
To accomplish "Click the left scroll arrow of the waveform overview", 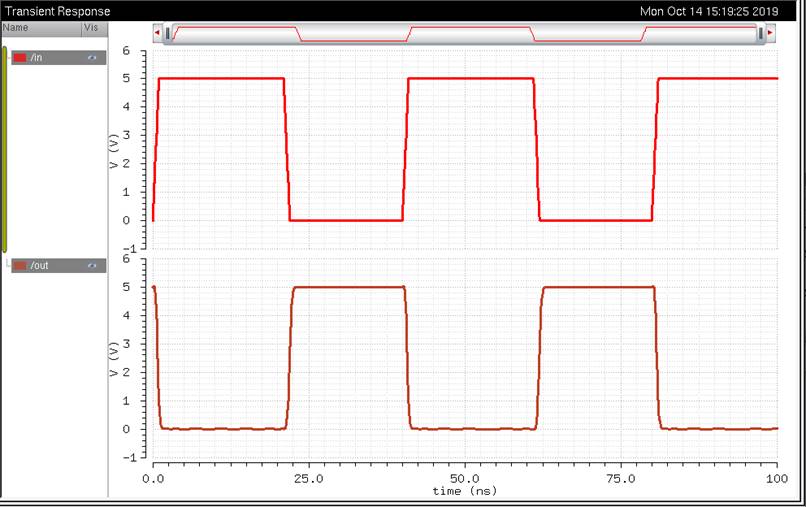I will click(157, 33).
